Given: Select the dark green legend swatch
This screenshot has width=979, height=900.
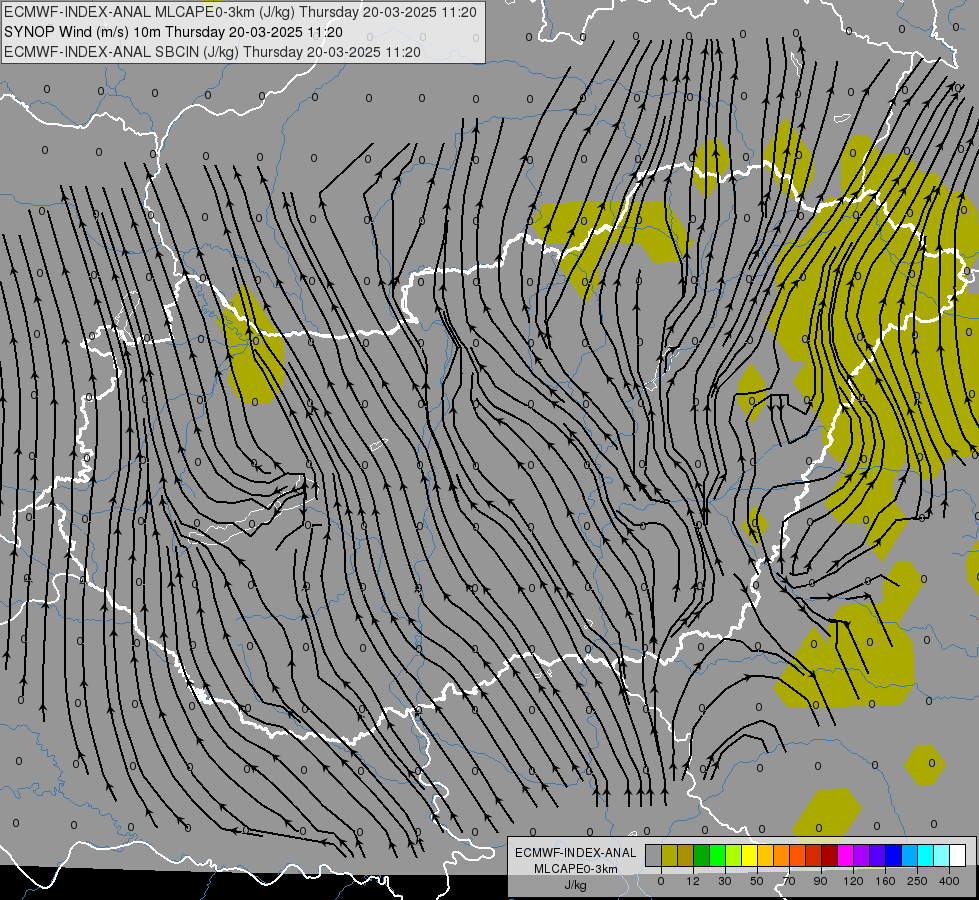Looking at the screenshot, I should click(x=702, y=855).
